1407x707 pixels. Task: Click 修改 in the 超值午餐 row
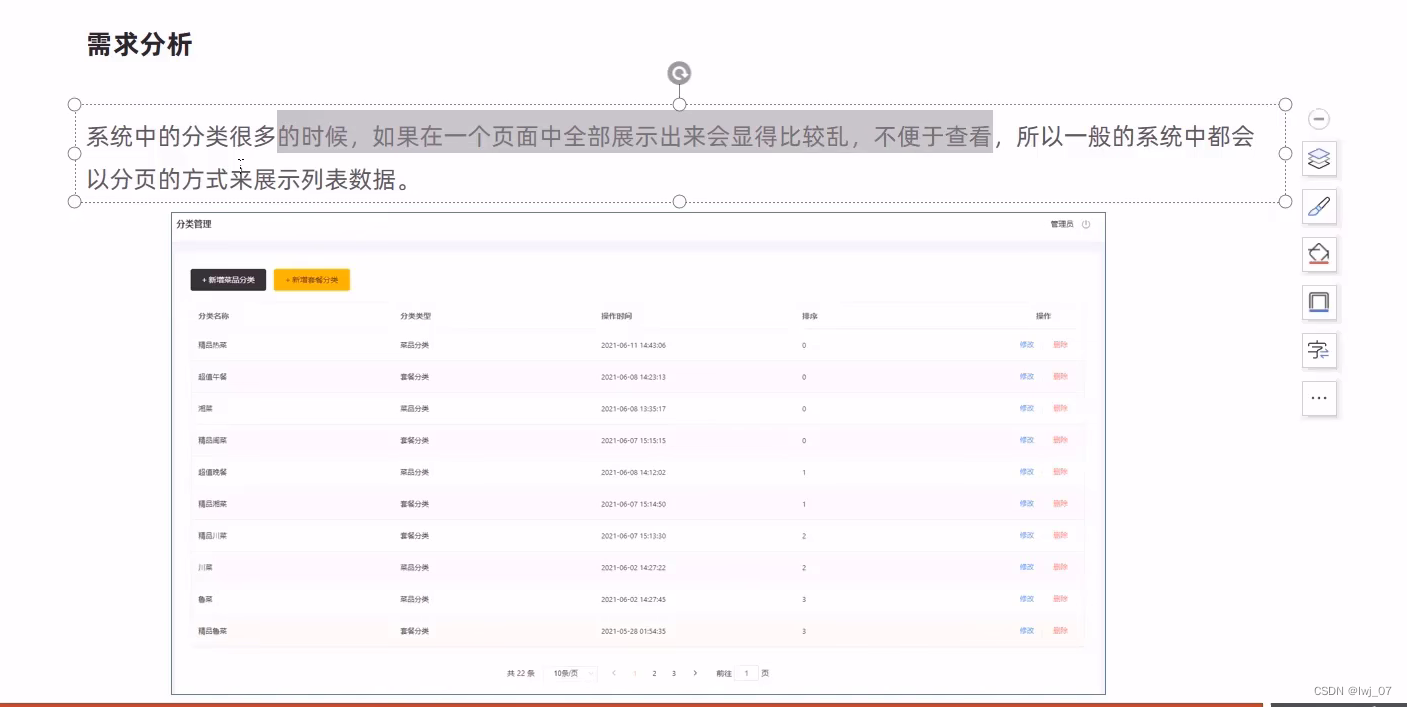pyautogui.click(x=1027, y=377)
